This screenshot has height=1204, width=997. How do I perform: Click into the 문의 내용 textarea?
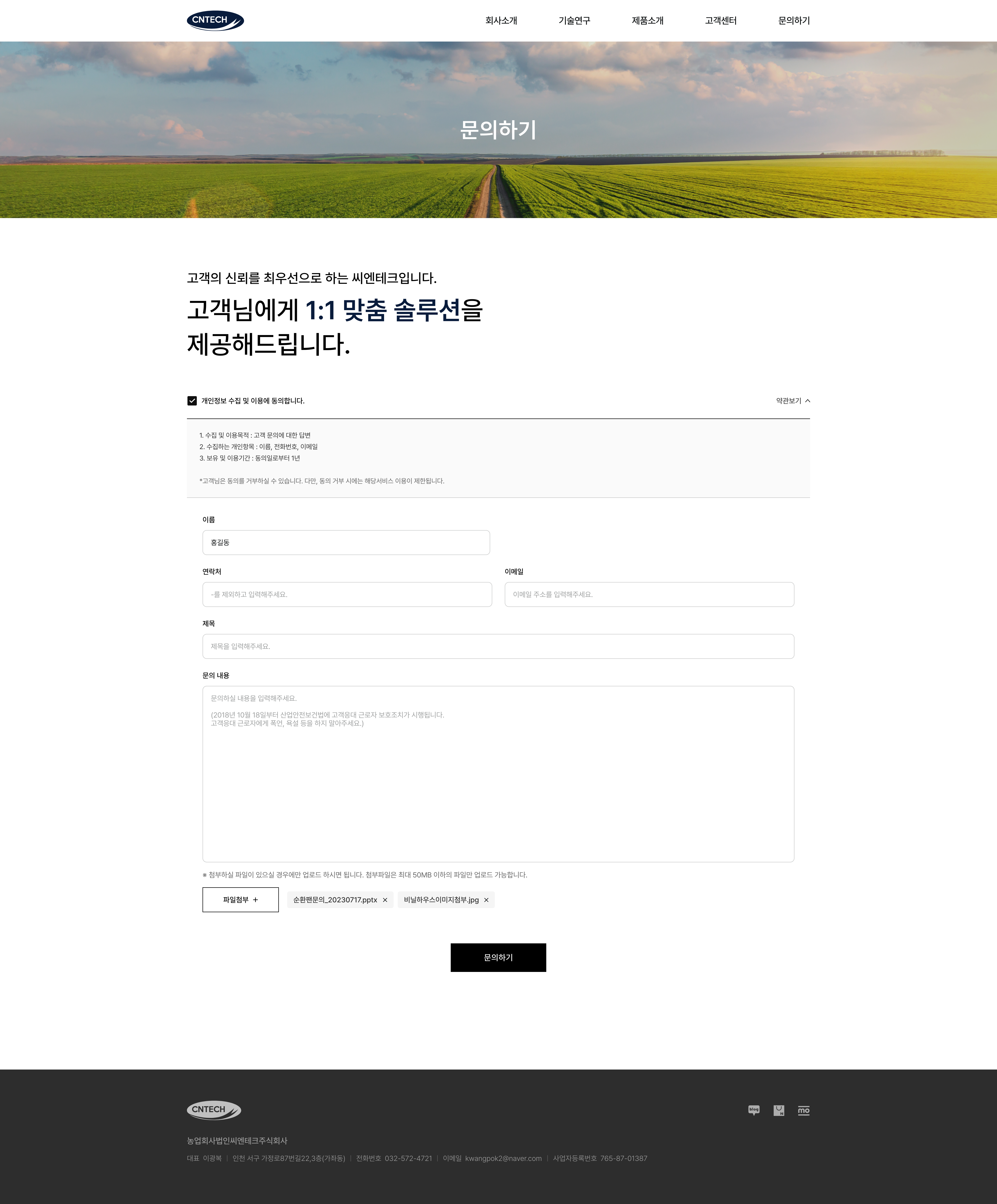coord(498,774)
